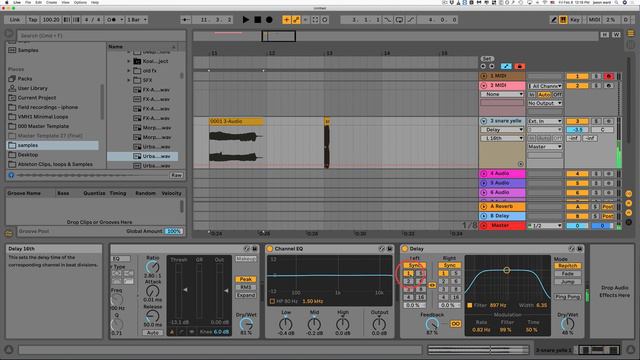Toggle the Automation Arm button
Screen dimensions: 640x360
pos(296,20)
